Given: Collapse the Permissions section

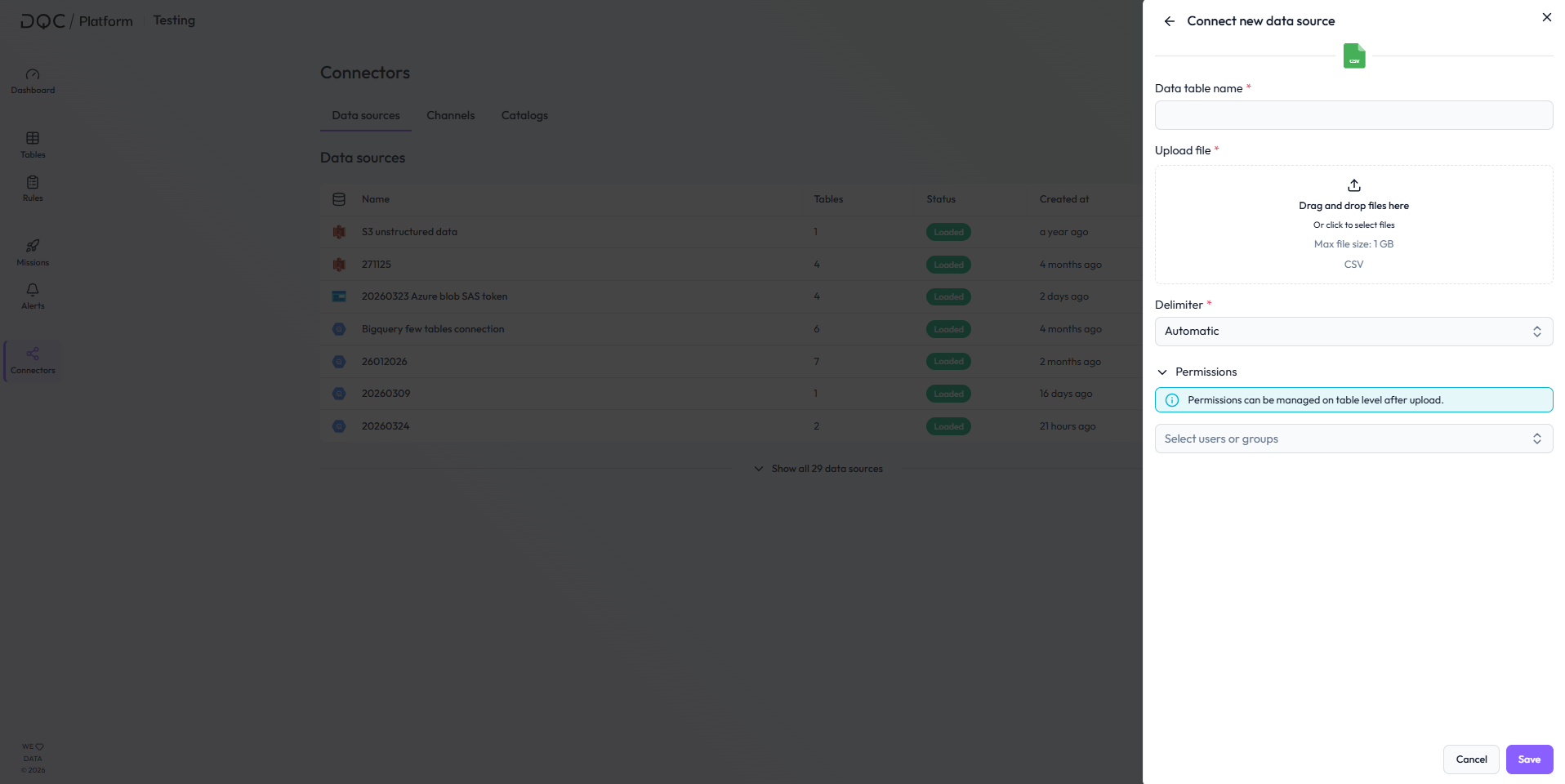Looking at the screenshot, I should point(1162,372).
